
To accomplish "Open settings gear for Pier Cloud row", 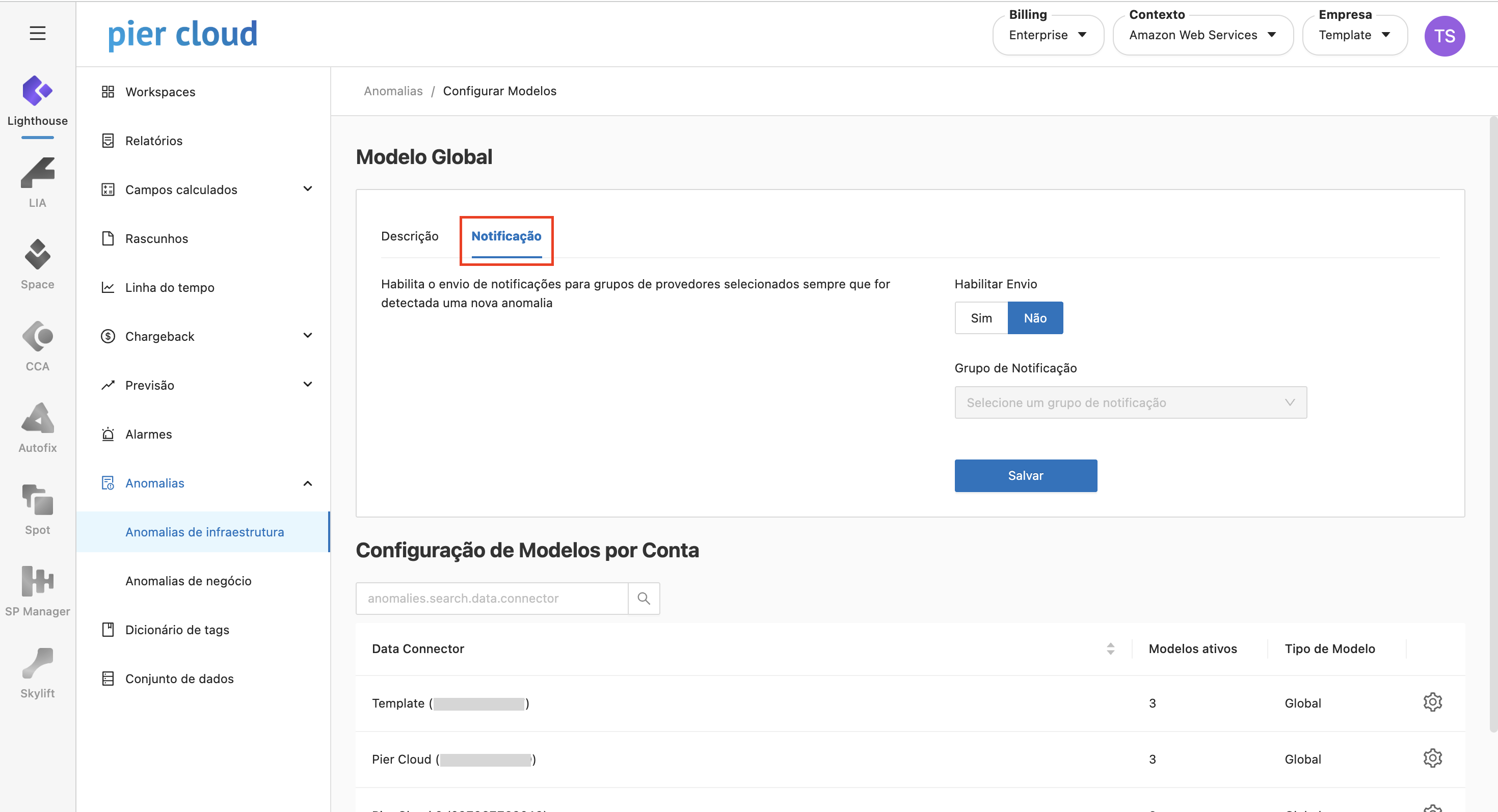I will [x=1432, y=758].
